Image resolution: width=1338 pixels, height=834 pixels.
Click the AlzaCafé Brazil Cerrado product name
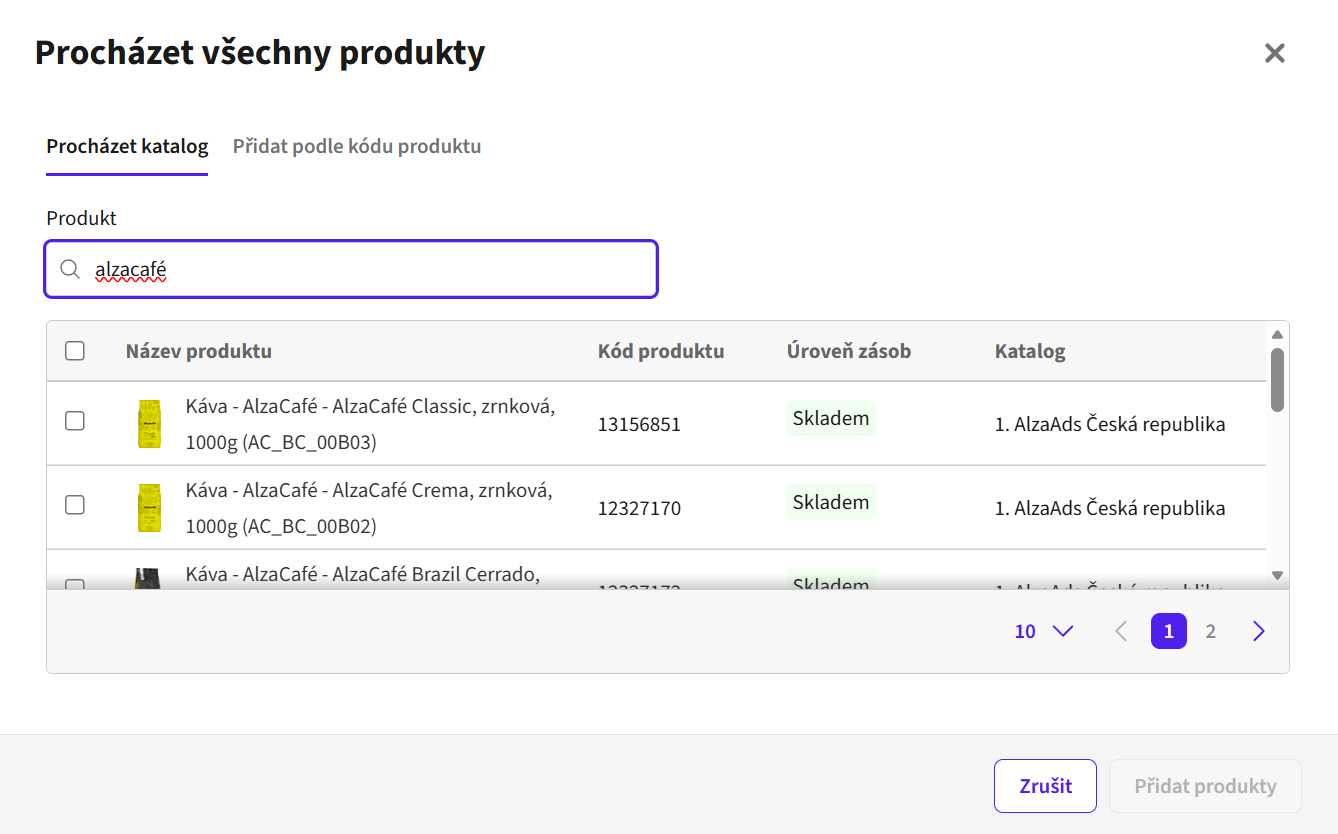coord(363,575)
